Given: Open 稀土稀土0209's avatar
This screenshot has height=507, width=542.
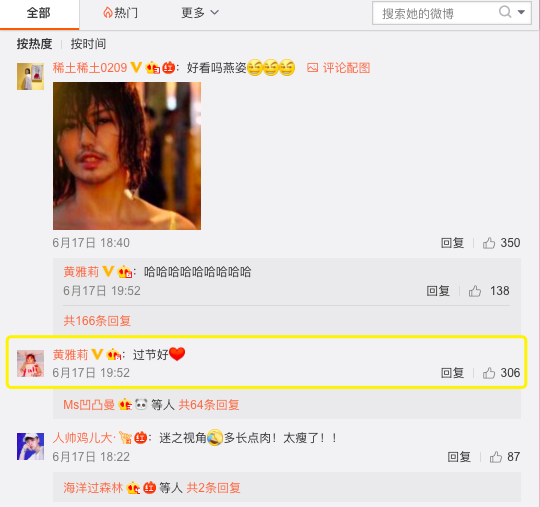Looking at the screenshot, I should 30,76.
